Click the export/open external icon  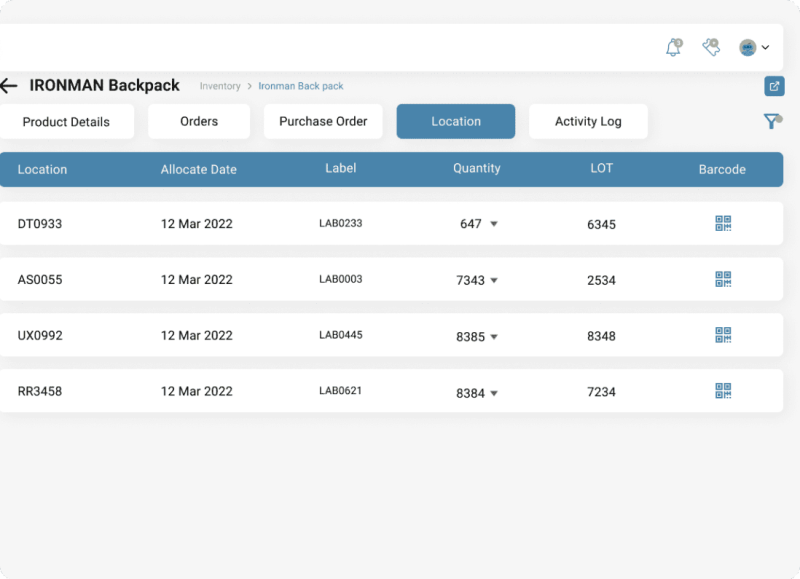tap(774, 86)
